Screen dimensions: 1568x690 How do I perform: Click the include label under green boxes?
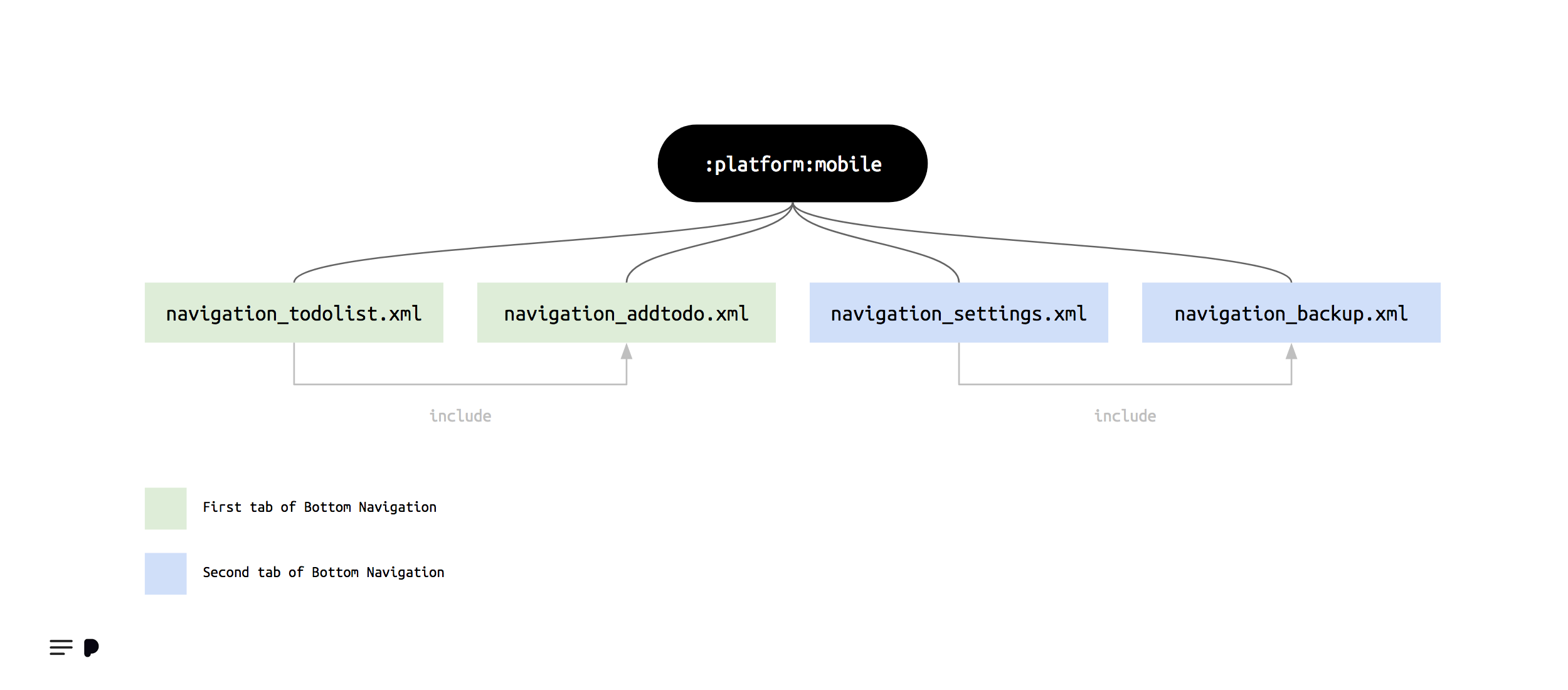pyautogui.click(x=460, y=416)
